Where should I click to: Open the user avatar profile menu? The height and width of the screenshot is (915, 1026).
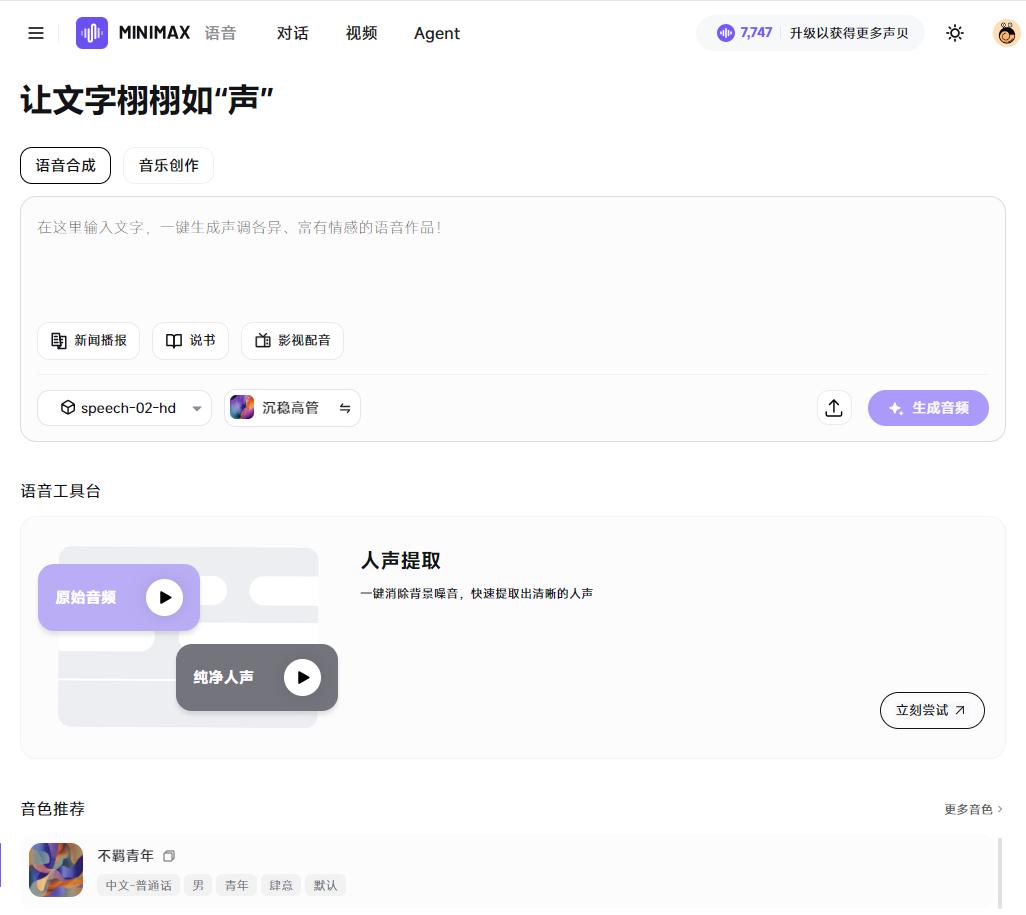[1006, 33]
